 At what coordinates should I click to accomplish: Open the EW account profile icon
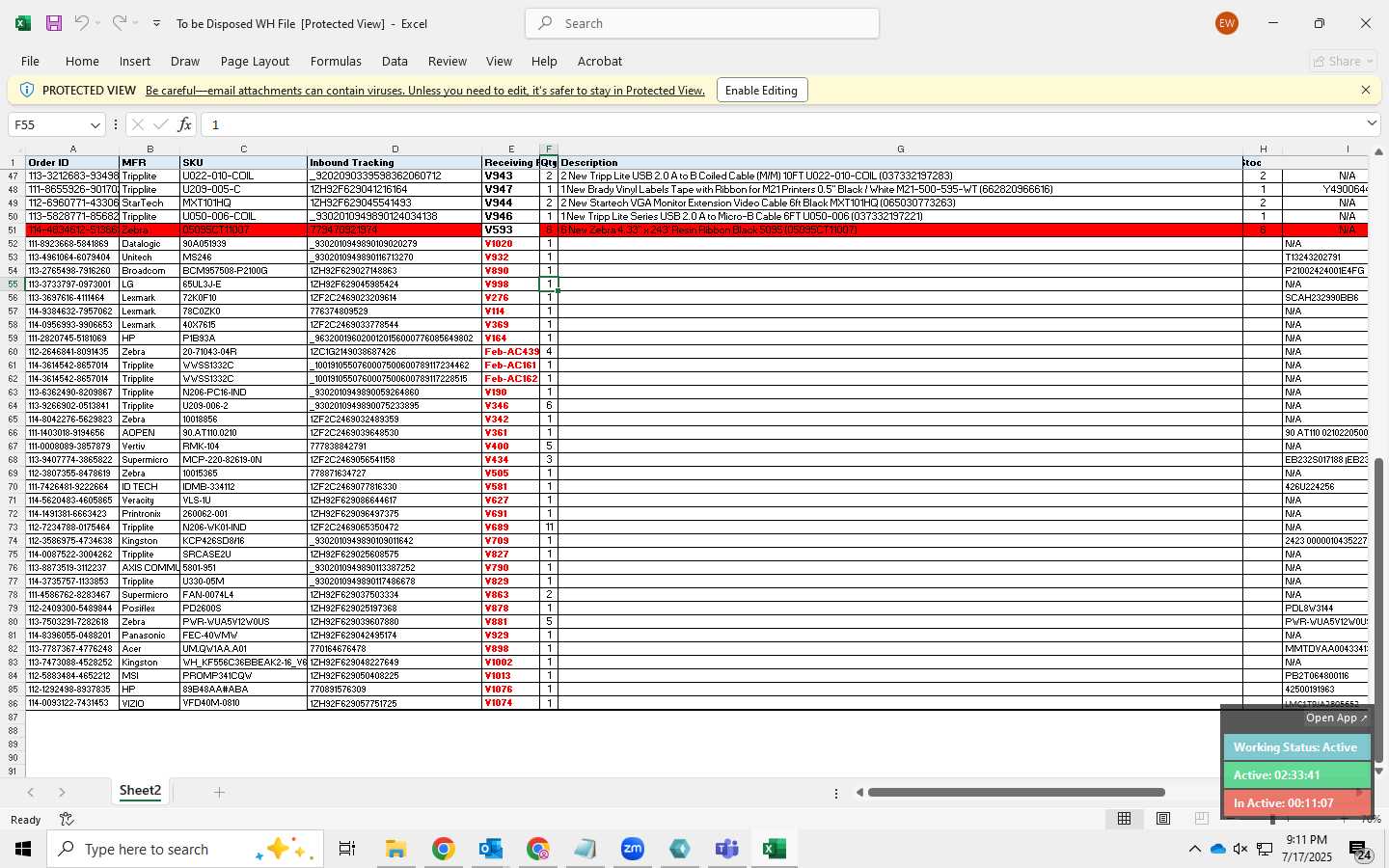(x=1227, y=23)
